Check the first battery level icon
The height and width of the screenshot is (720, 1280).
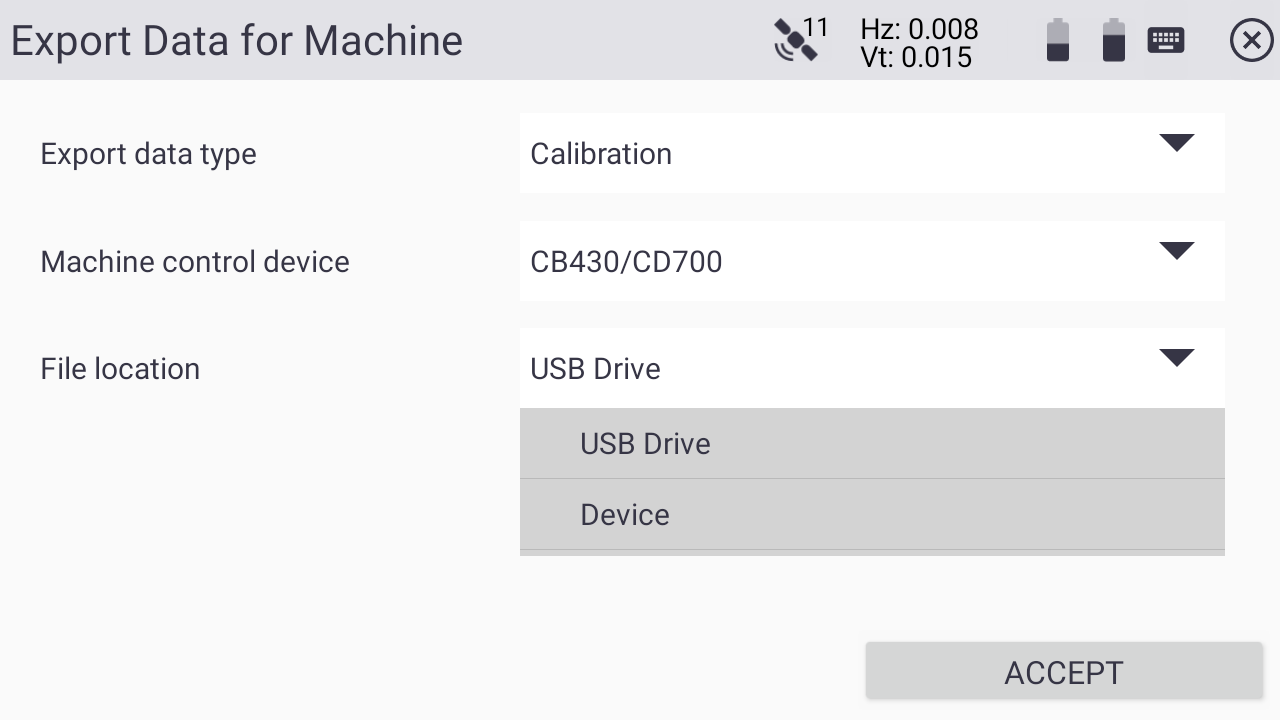[x=1058, y=41]
